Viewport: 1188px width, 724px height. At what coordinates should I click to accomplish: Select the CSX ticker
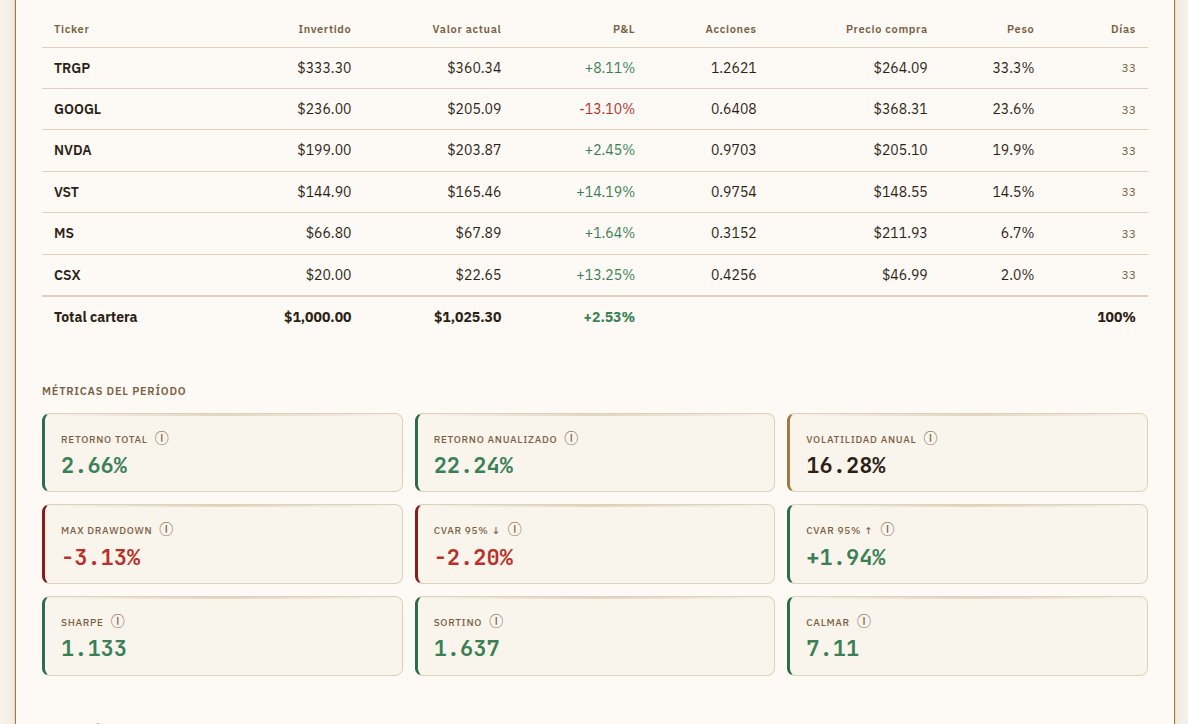[x=67, y=275]
